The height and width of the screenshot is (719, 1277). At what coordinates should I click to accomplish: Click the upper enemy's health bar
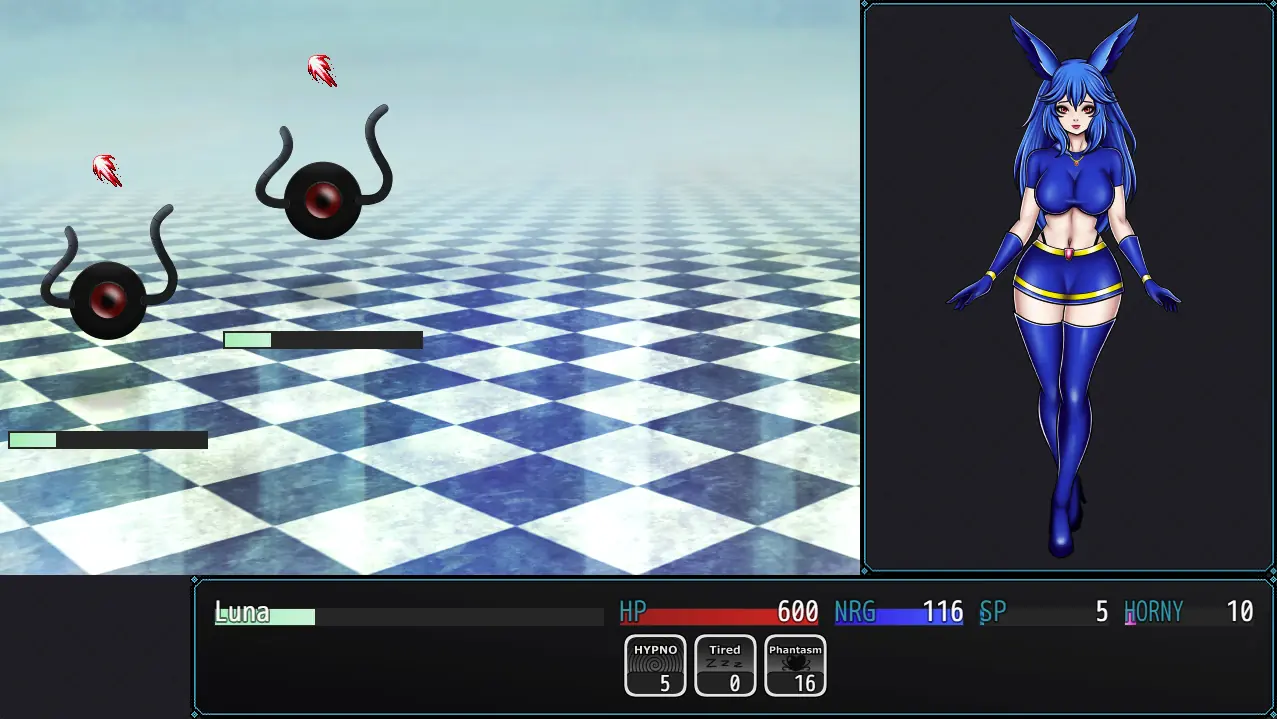point(322,340)
